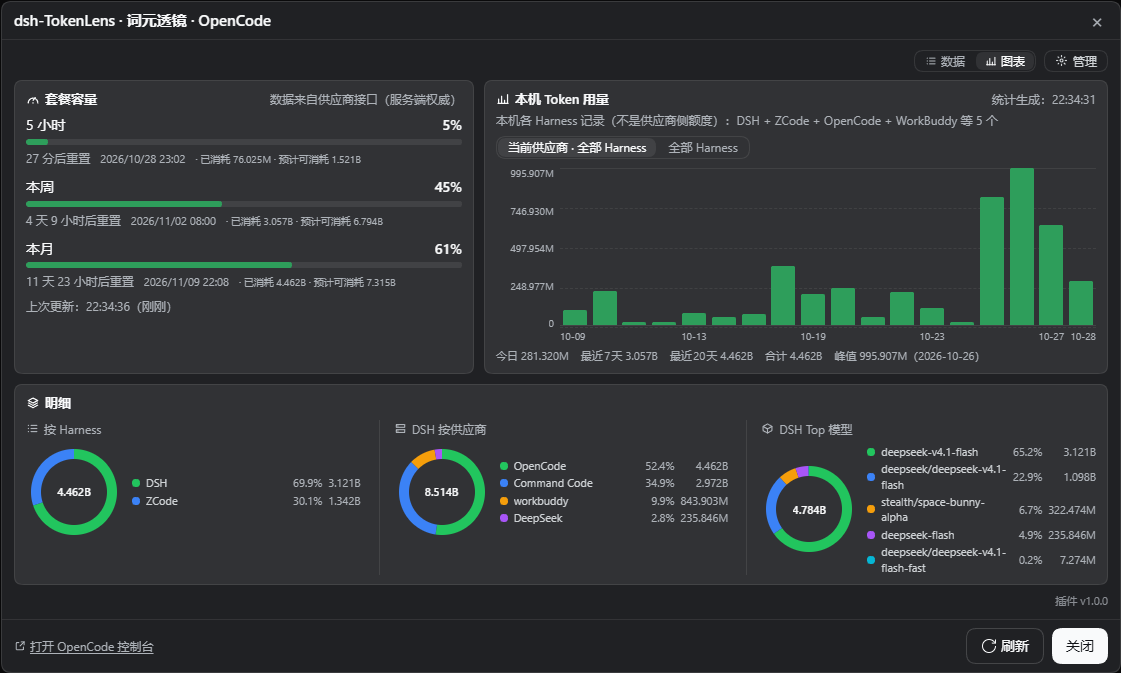The image size is (1121, 673).
Task: Click the 本周 quota progress bar
Action: [244, 204]
